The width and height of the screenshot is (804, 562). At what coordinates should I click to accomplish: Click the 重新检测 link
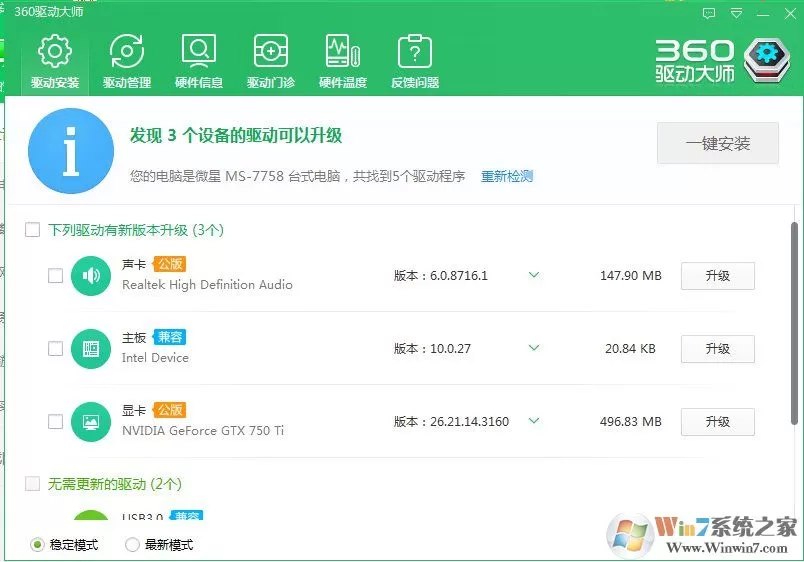point(507,176)
